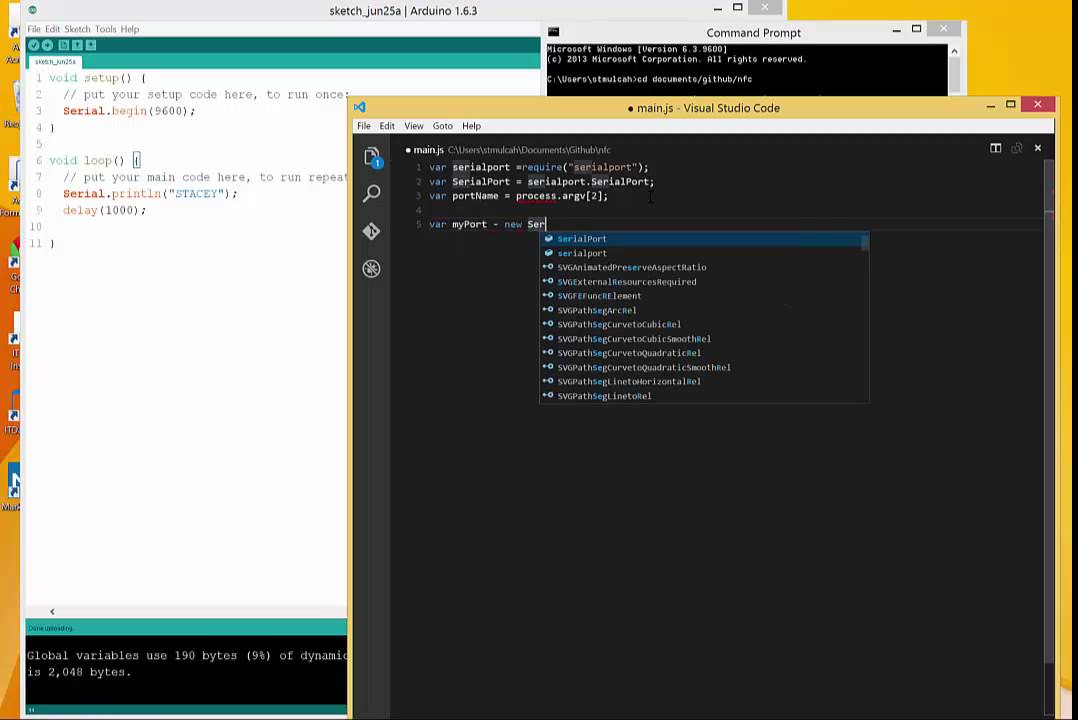This screenshot has width=1078, height=720.
Task: Click the Arduino Upload arrow button
Action: pyautogui.click(x=47, y=45)
